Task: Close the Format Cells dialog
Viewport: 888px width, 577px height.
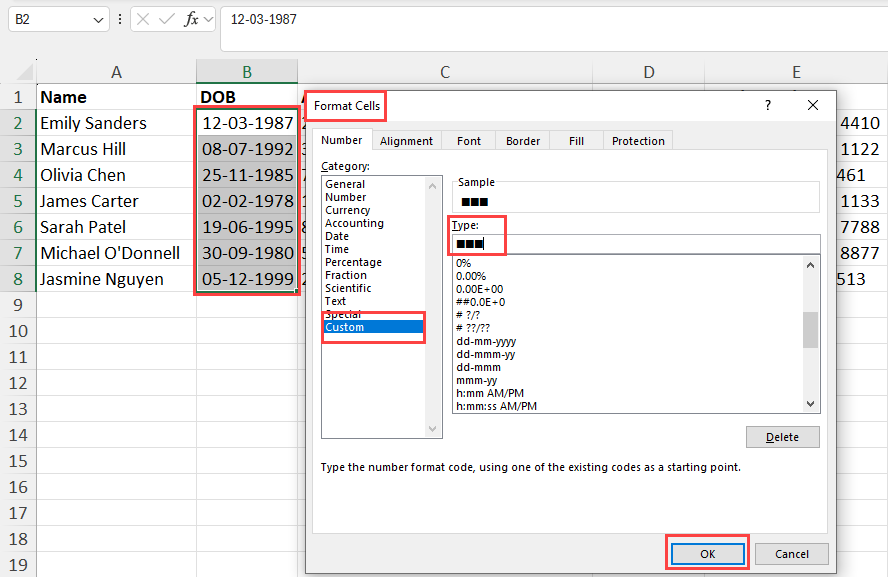Action: coord(813,105)
